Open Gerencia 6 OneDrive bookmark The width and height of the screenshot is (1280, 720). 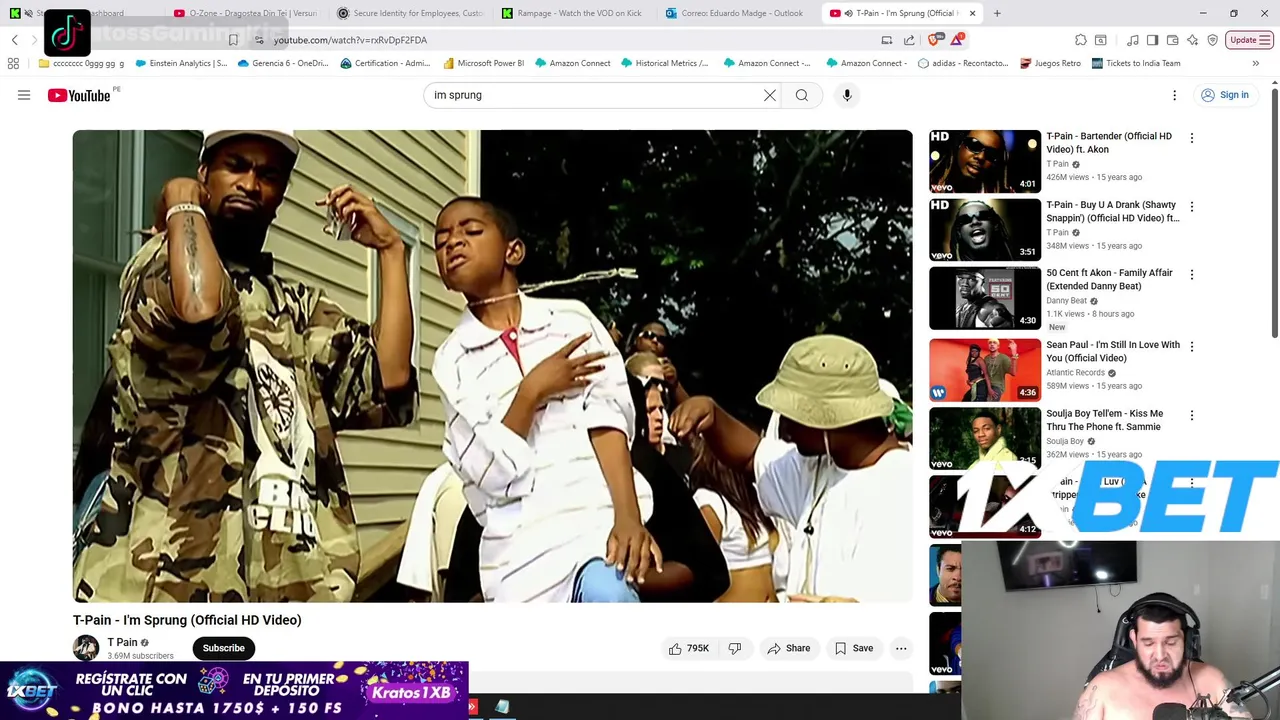283,63
